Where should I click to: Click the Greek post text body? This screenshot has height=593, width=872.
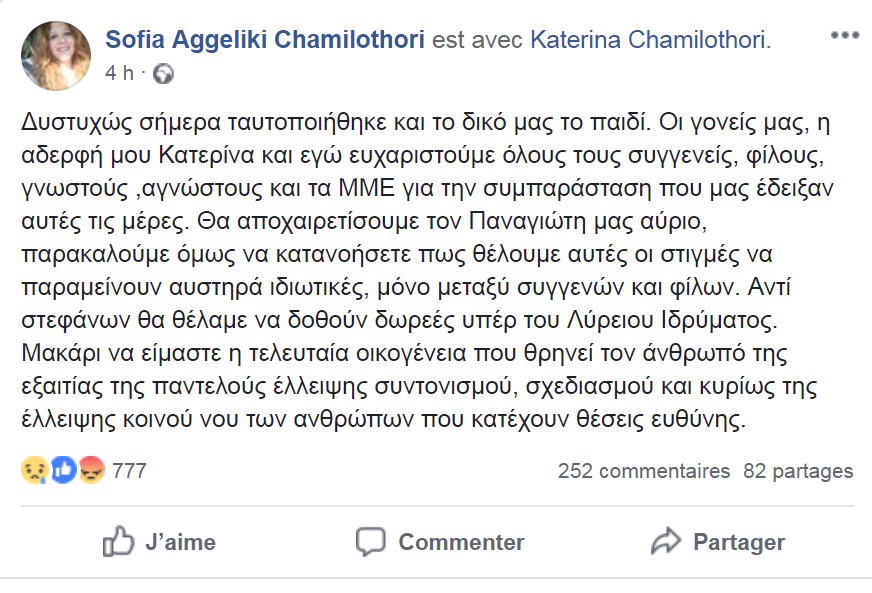[x=427, y=271]
